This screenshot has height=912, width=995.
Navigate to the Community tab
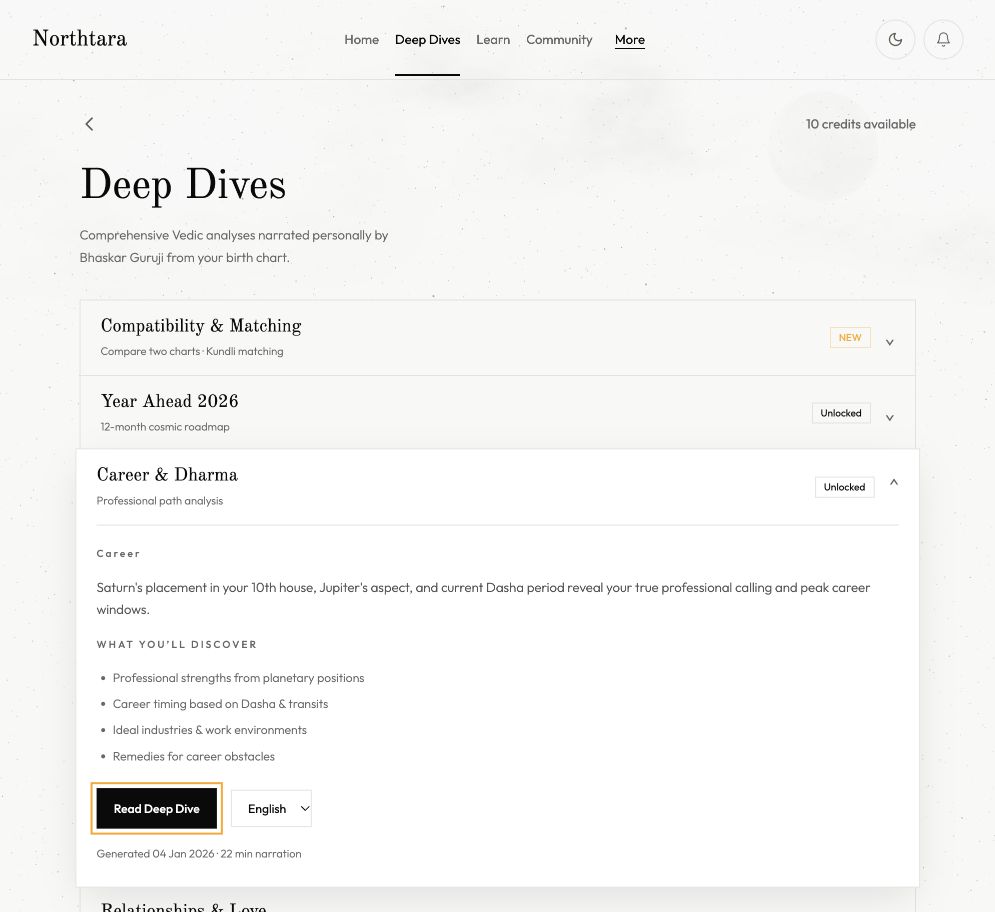click(559, 39)
